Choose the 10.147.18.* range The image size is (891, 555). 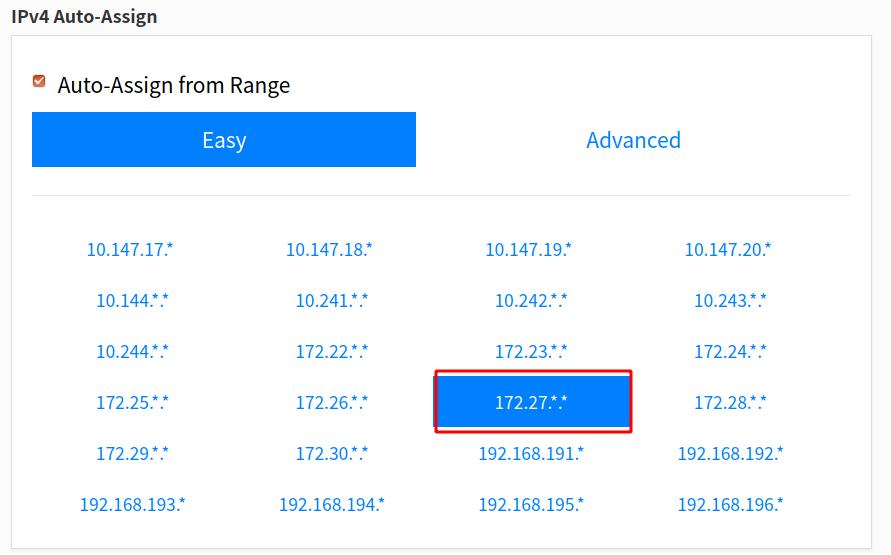tap(330, 250)
